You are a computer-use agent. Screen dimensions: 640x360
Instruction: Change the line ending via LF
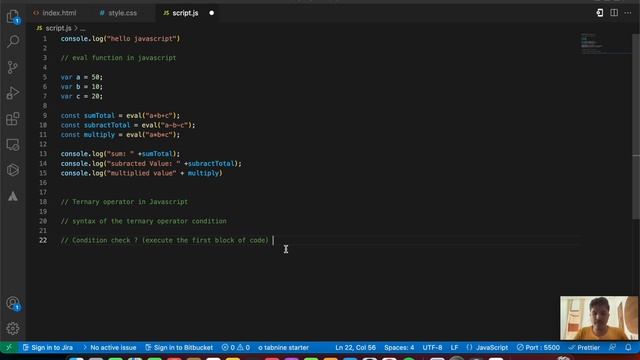[454, 348]
